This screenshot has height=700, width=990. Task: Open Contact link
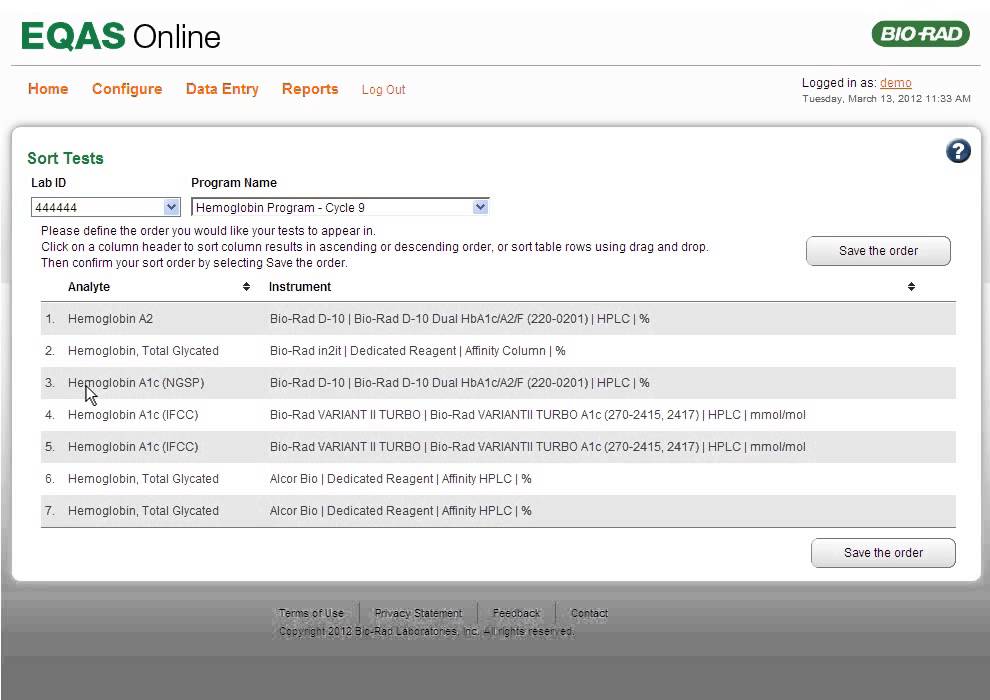pos(589,613)
